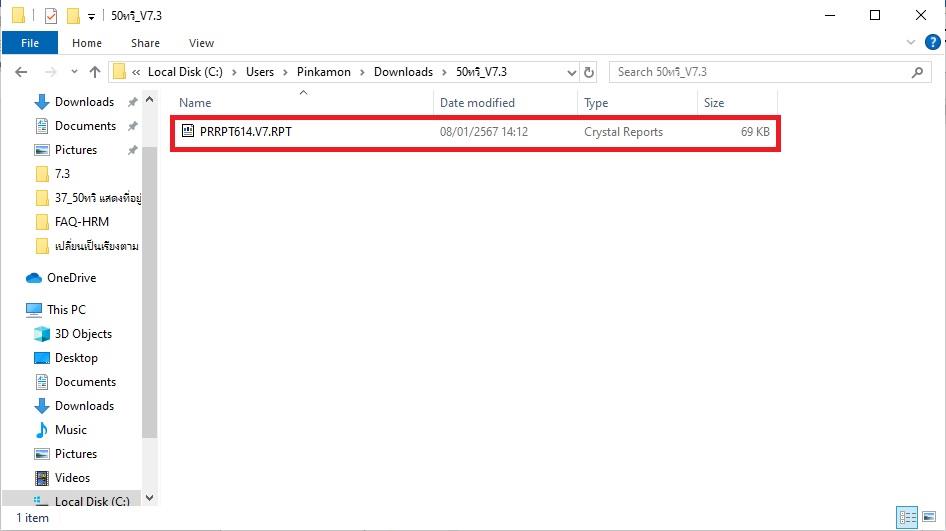
Task: Click the Back navigation arrow
Action: [x=21, y=72]
